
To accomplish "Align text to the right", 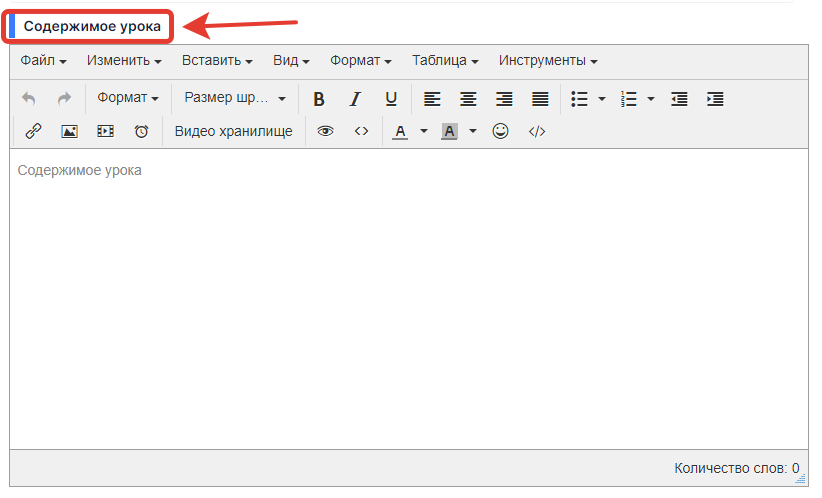I will click(x=504, y=99).
